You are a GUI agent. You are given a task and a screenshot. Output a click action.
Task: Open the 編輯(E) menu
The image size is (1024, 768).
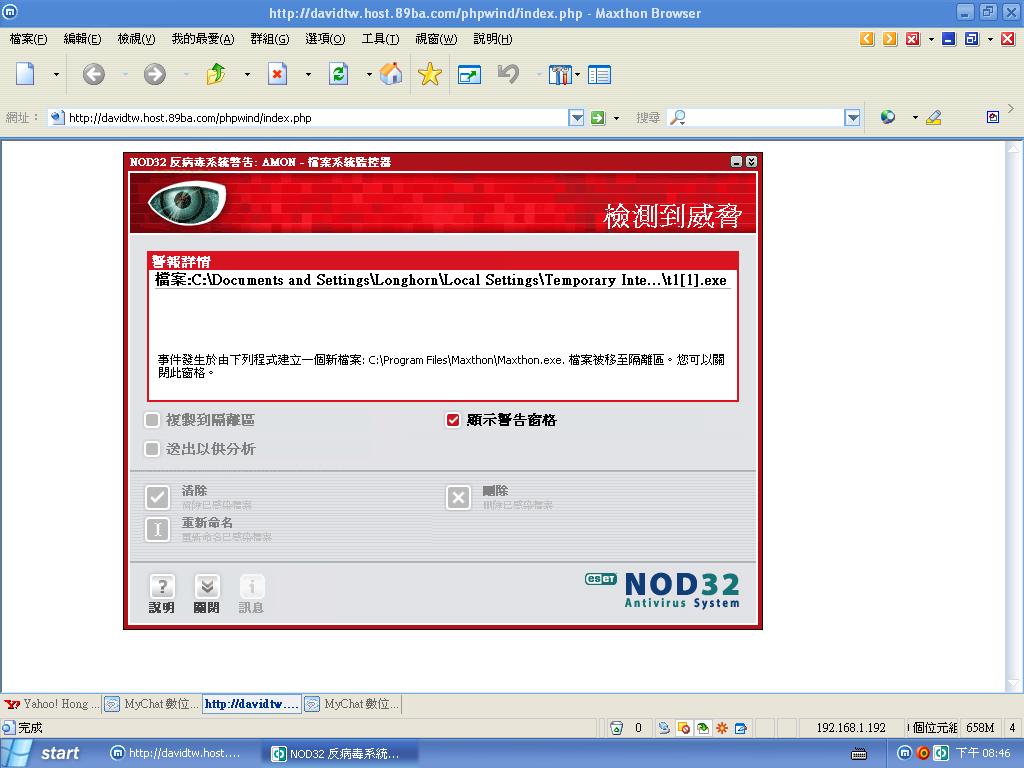click(82, 39)
